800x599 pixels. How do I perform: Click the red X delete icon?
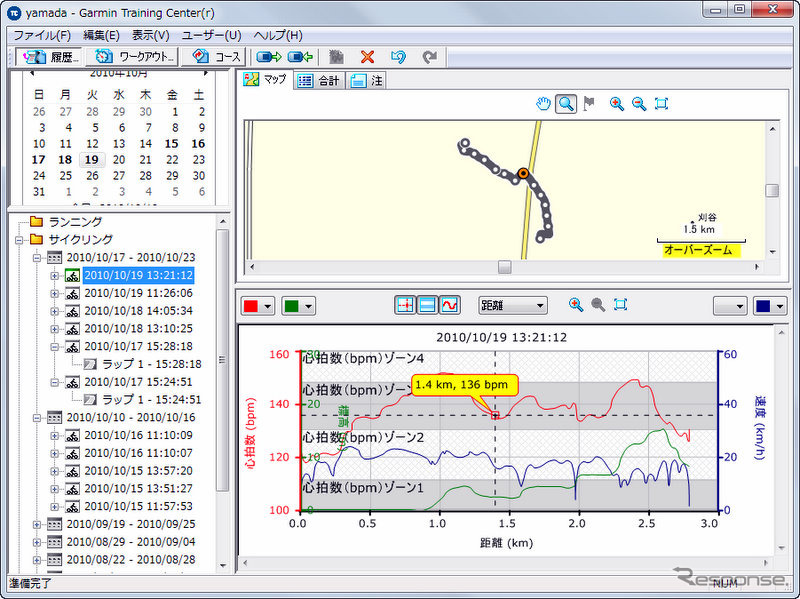367,57
